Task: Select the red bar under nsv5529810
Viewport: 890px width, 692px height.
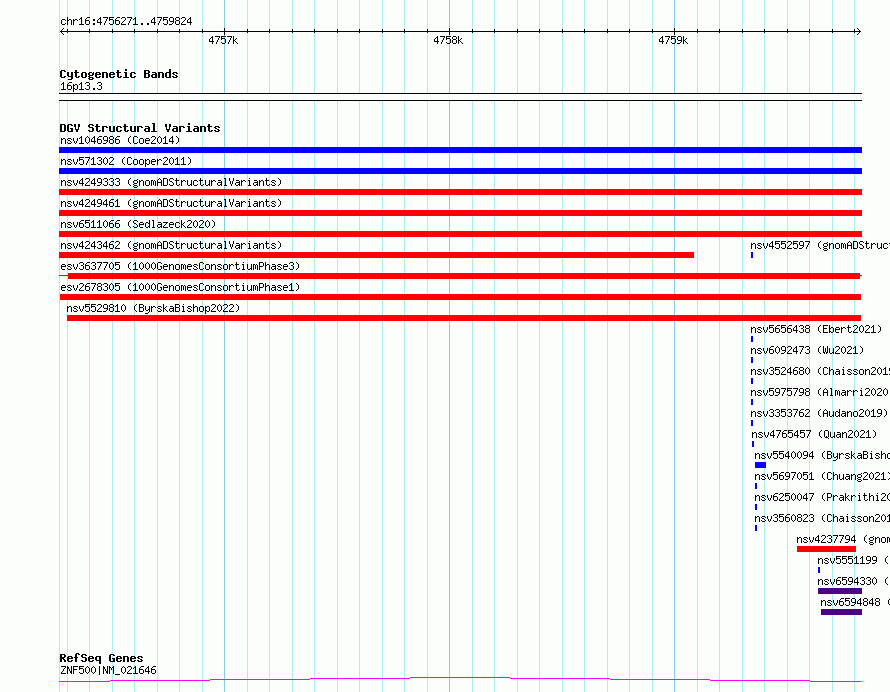Action: point(464,318)
